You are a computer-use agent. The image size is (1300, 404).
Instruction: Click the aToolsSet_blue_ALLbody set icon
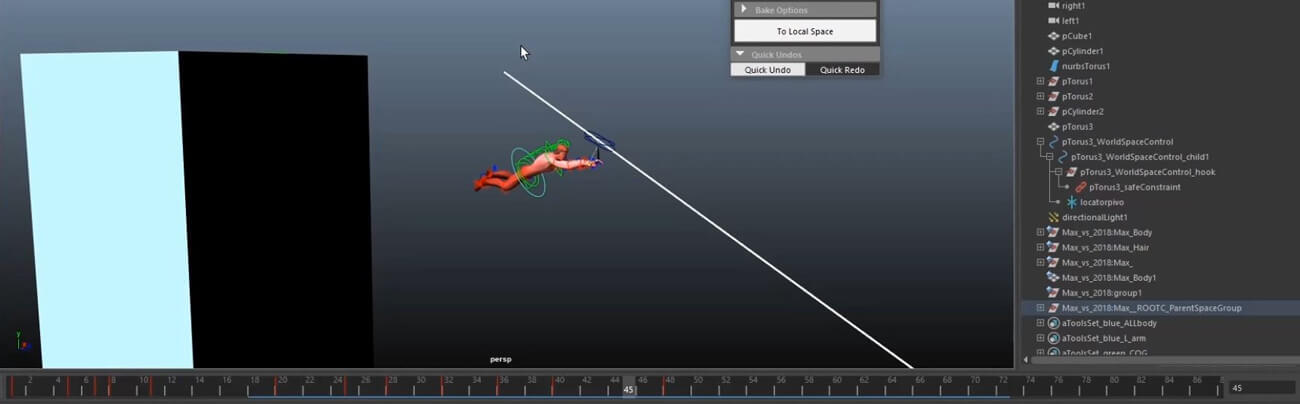1053,323
